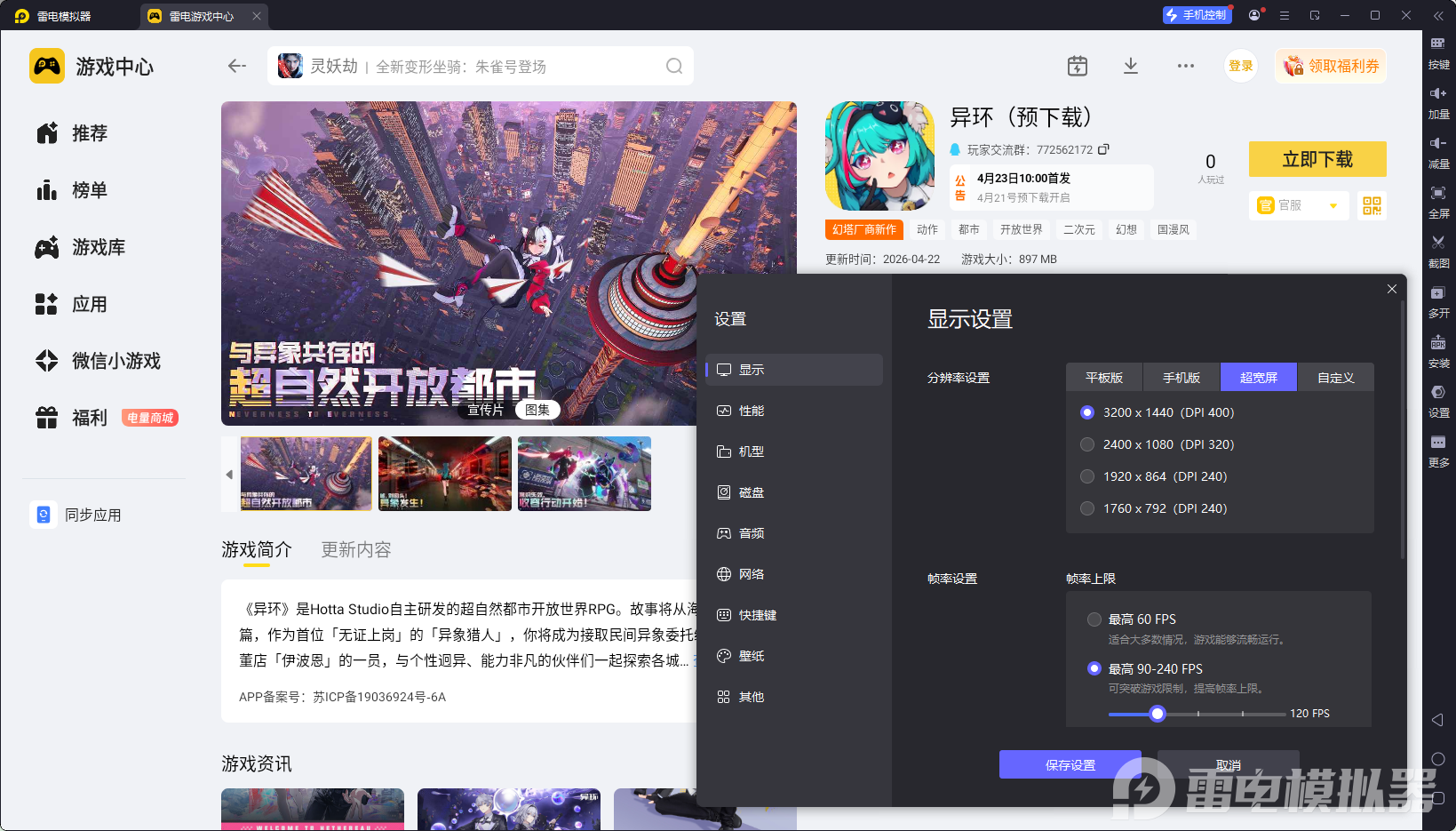
Task: Open the 微信小游戏 section
Action: point(98,361)
